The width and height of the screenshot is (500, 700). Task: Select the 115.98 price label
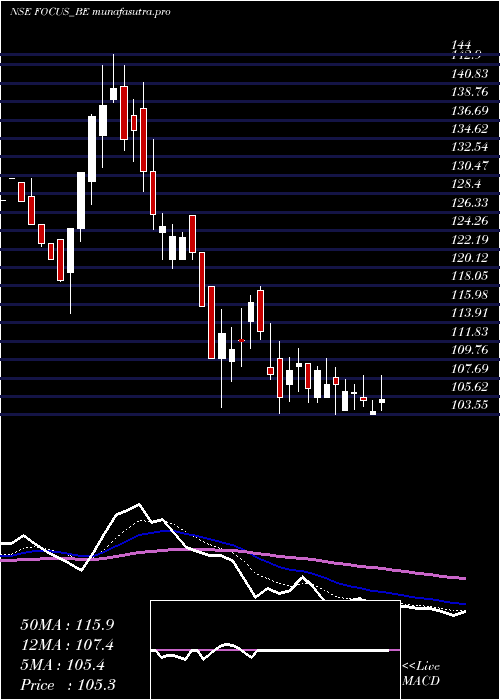point(470,296)
